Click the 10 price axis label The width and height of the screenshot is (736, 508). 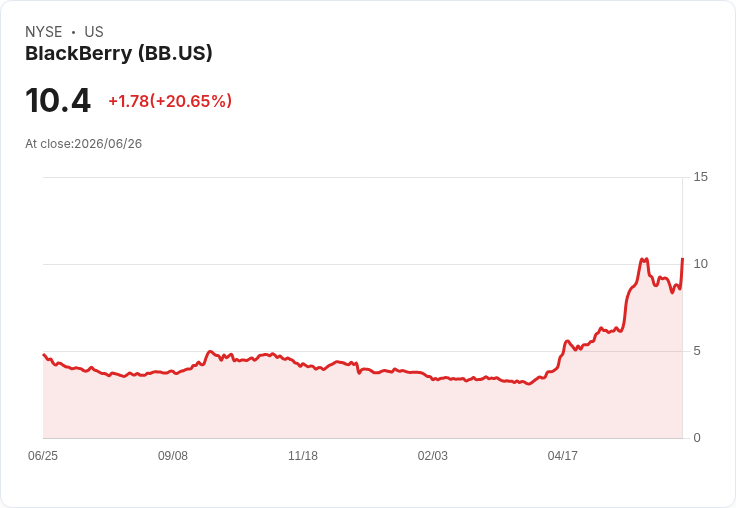click(700, 264)
